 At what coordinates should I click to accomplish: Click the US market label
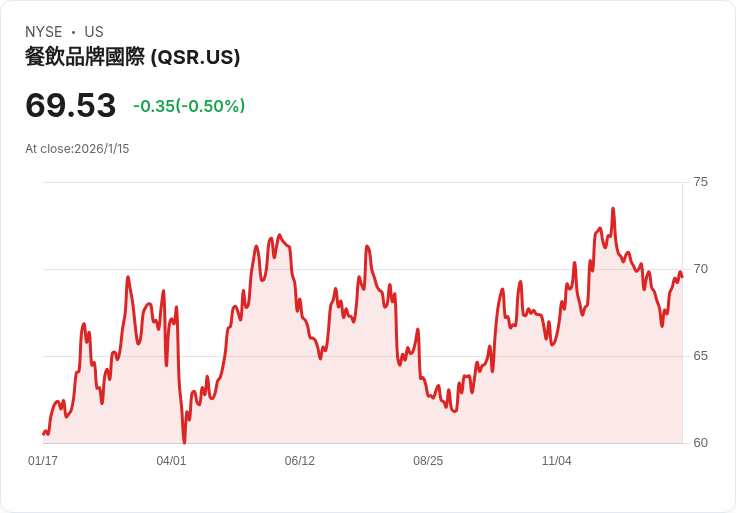click(x=94, y=32)
